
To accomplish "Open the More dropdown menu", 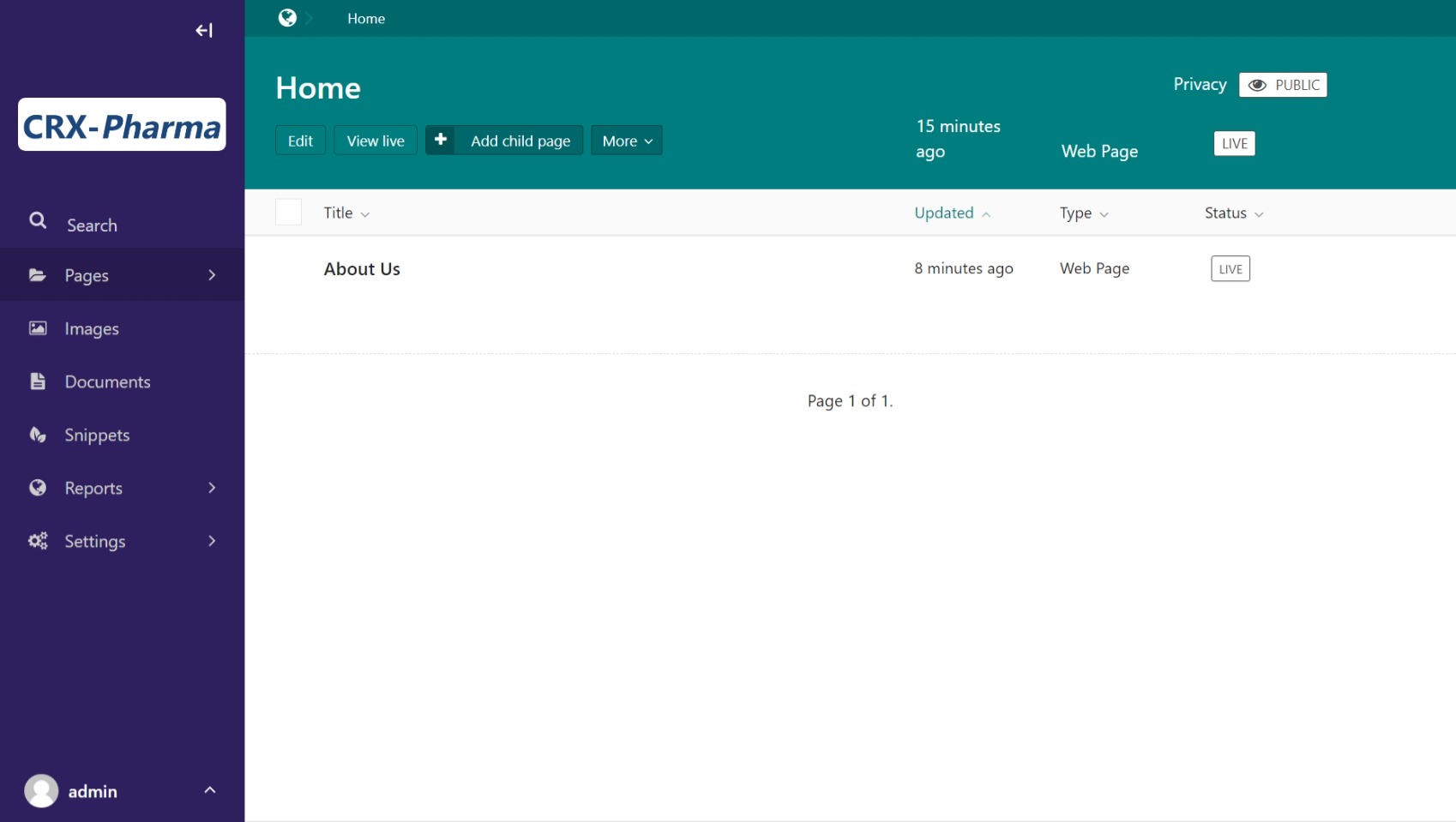I will click(x=626, y=141).
